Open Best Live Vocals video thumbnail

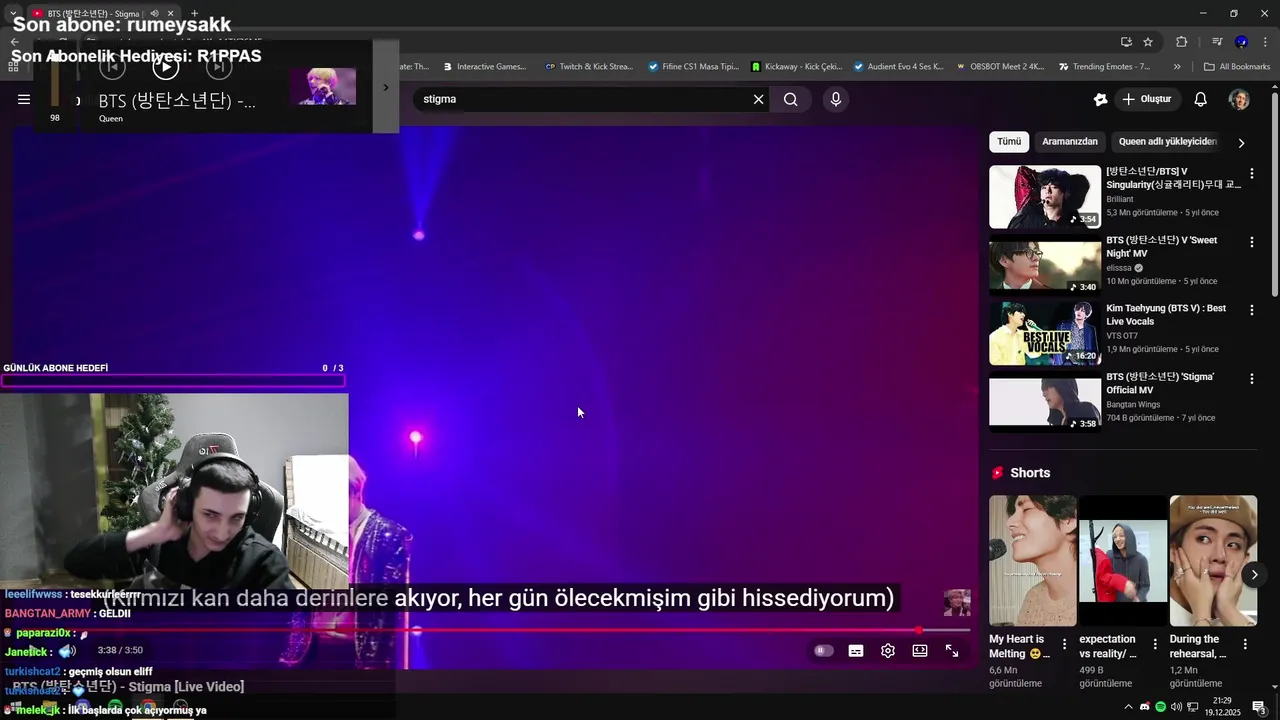(1045, 333)
